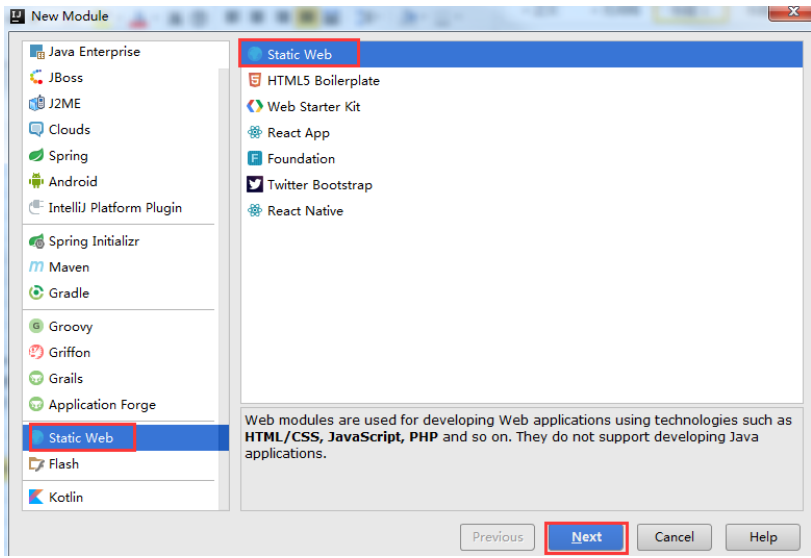Cancel the New Module dialog

pos(674,537)
